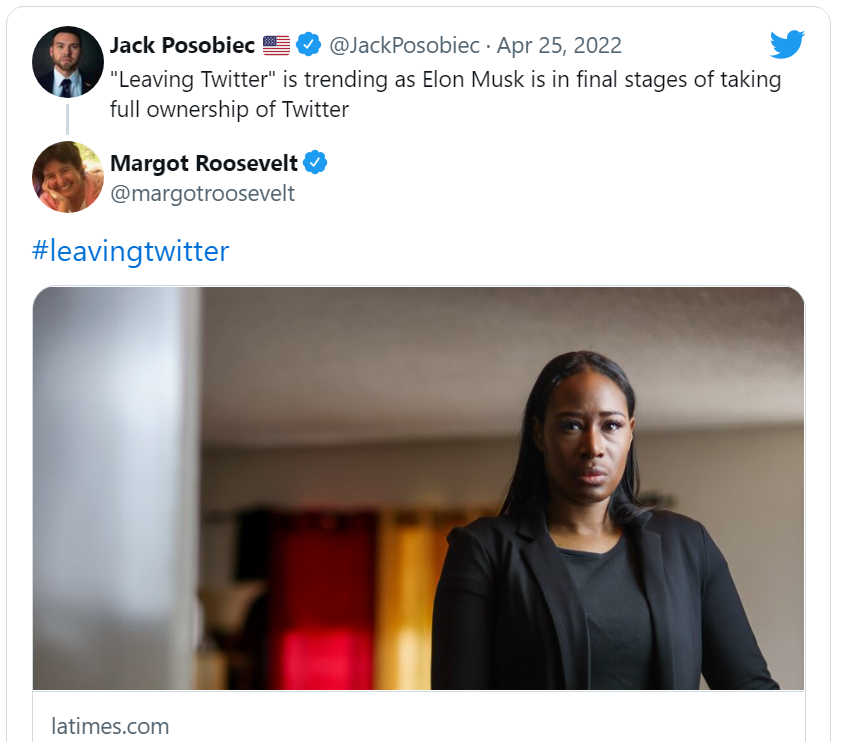Click the Twitter bird logo
Image resolution: width=841 pixels, height=742 pixels.
(x=787, y=45)
